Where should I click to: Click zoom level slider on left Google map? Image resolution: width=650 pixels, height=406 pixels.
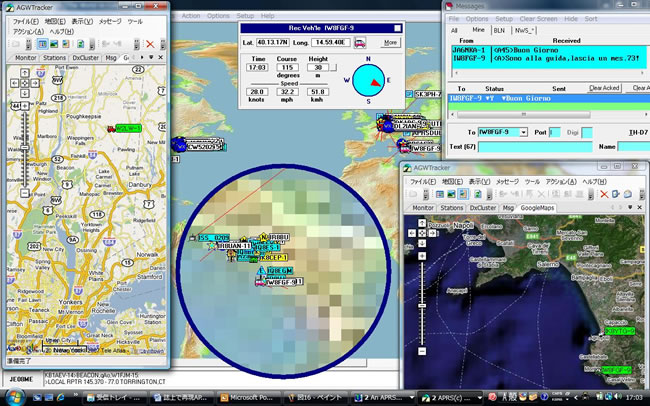tap(25, 148)
